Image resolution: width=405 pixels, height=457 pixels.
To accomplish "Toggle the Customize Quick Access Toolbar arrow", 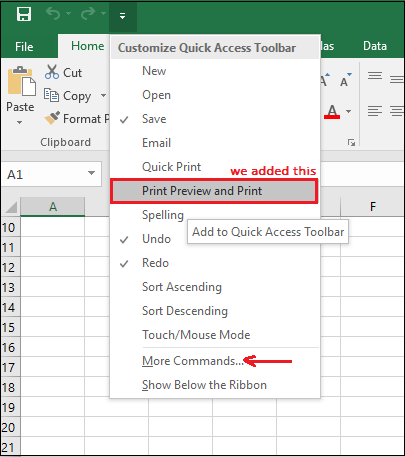I will (123, 16).
